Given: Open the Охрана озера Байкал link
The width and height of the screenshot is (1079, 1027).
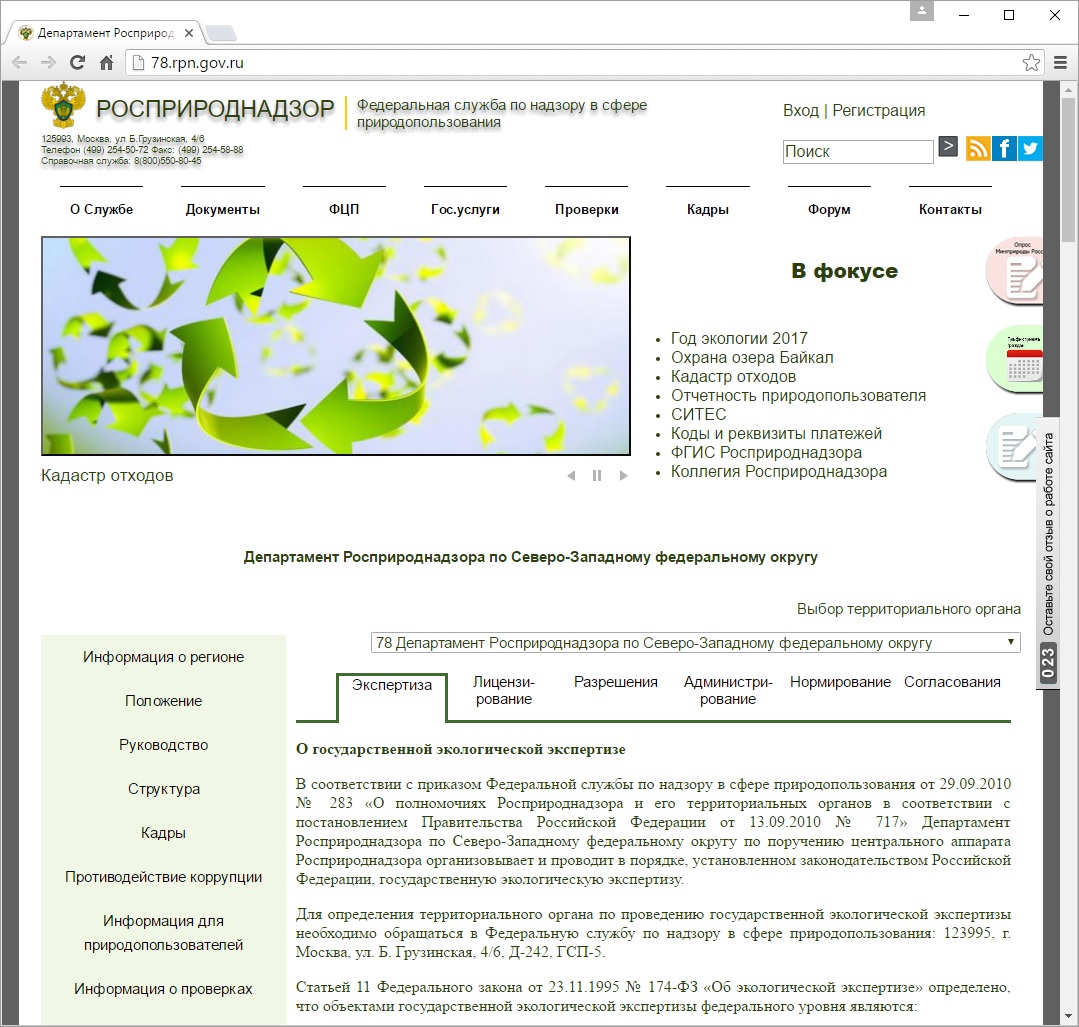Looking at the screenshot, I should pos(751,357).
